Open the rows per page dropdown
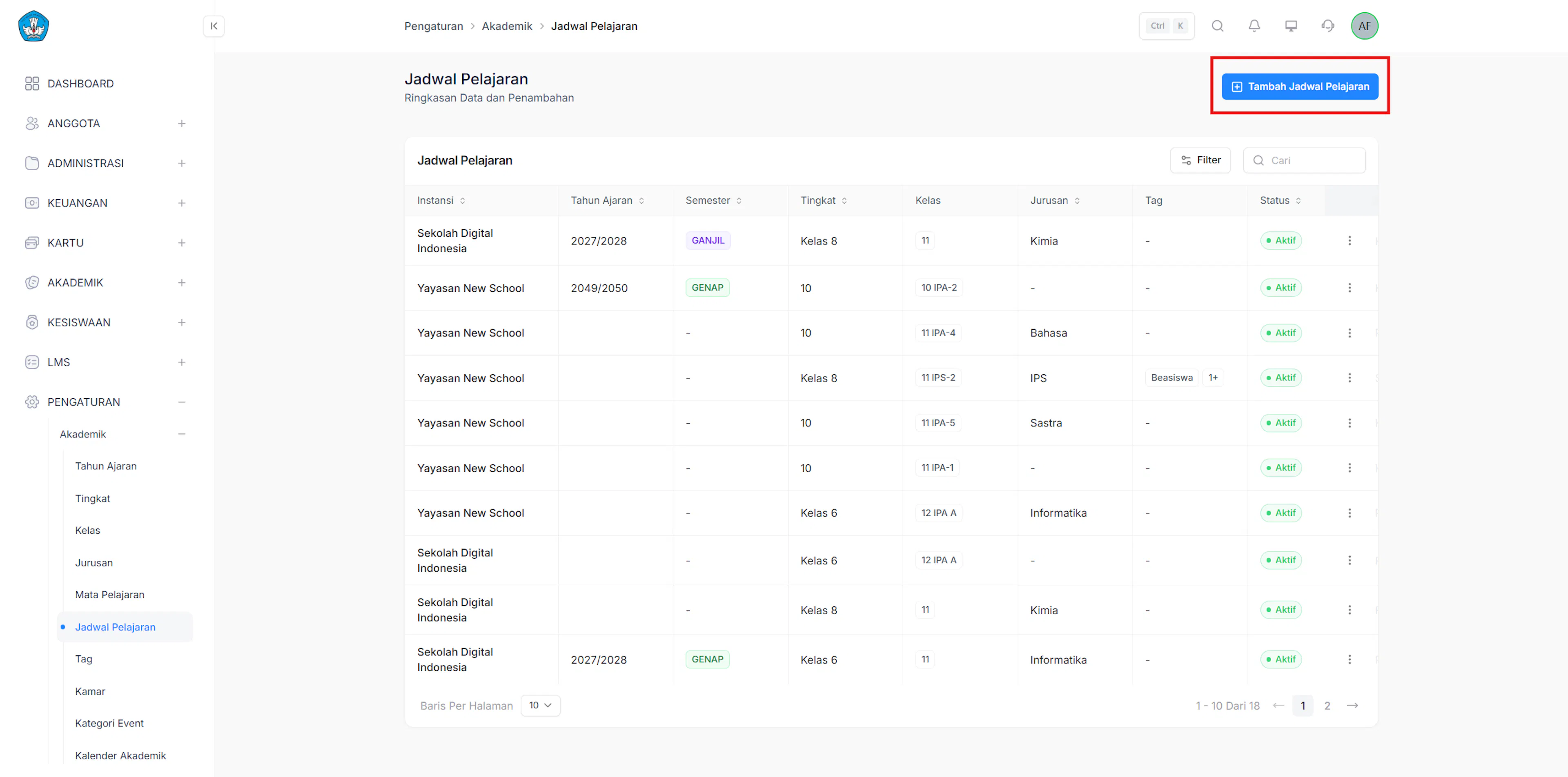This screenshot has width=1568, height=777. 540,705
